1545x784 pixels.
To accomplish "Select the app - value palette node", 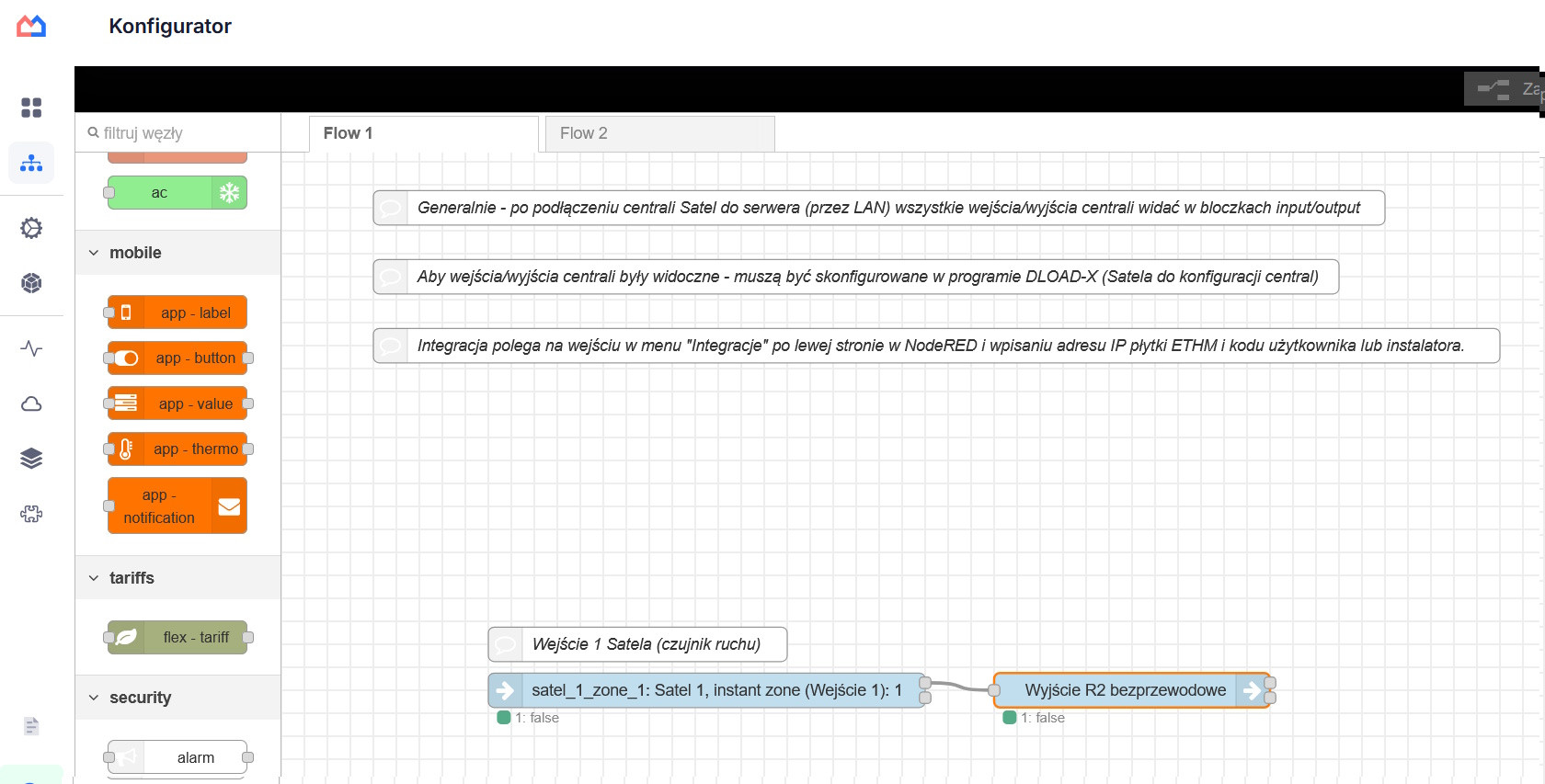I will (x=177, y=403).
